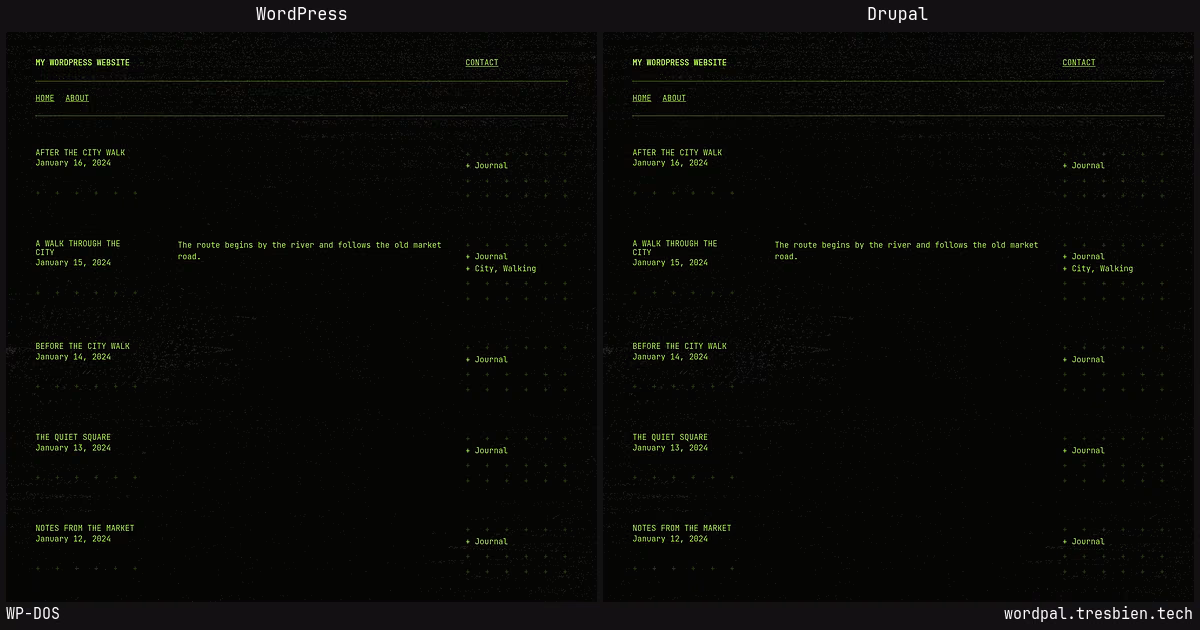Click January 16, 2024 date in the Drupal pane
The image size is (1200, 630).
670,162
